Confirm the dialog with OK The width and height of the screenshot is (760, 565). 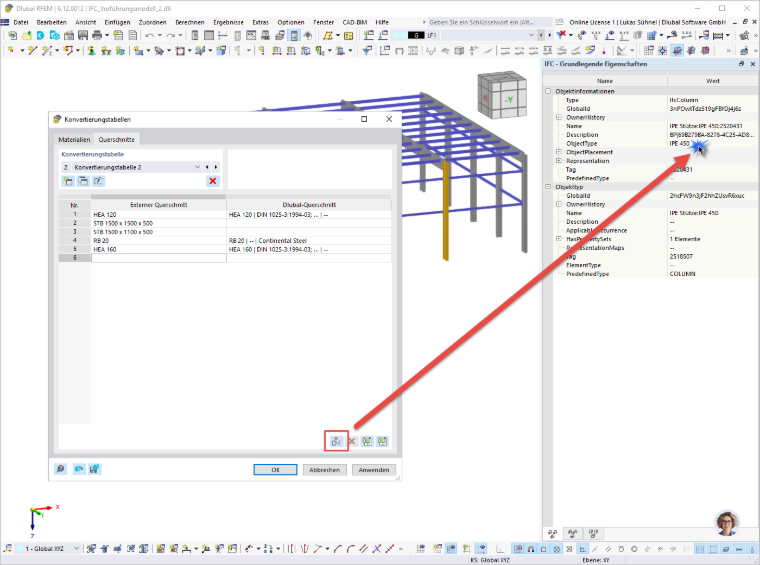point(275,470)
